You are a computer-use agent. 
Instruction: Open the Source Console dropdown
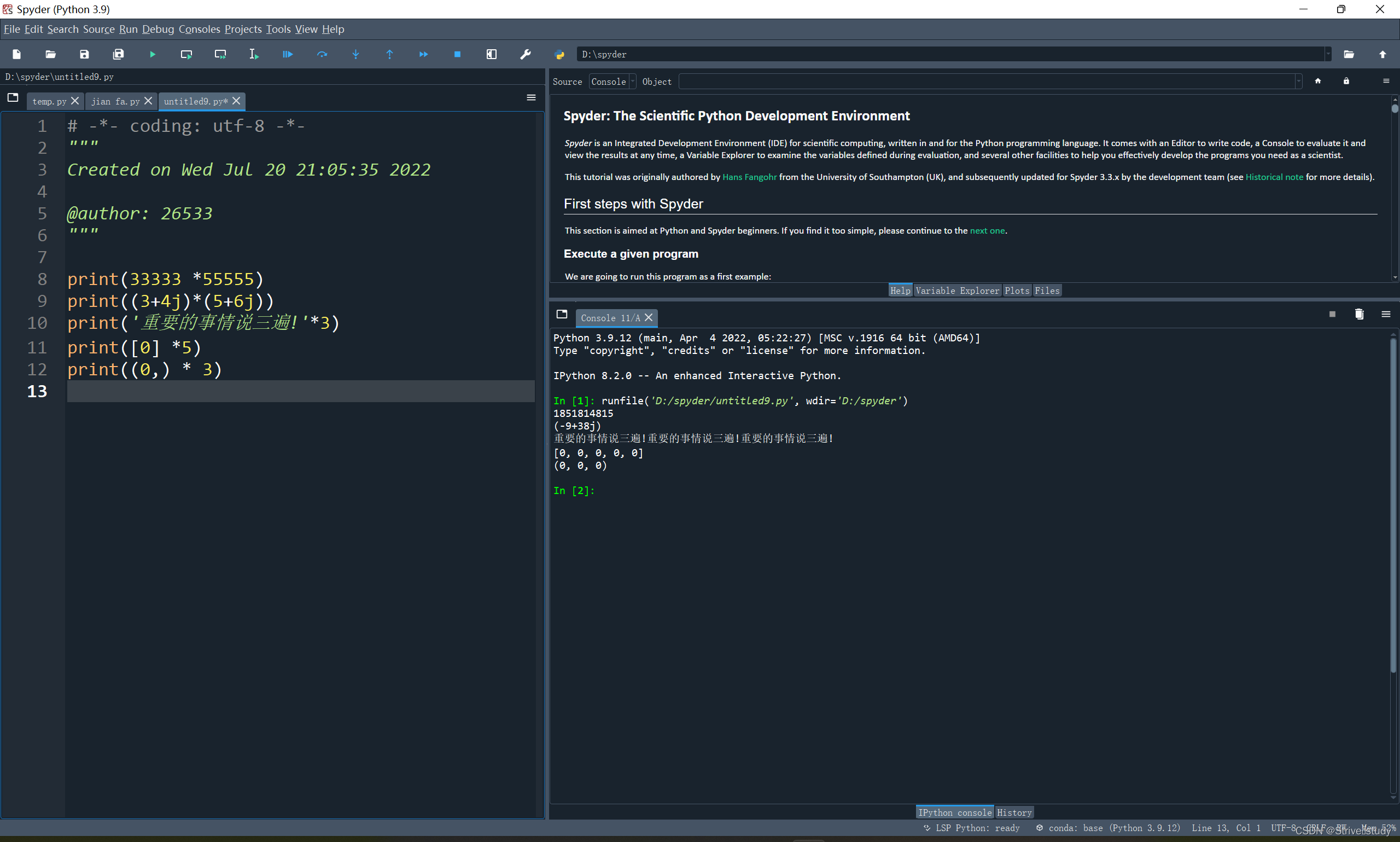pyautogui.click(x=612, y=82)
